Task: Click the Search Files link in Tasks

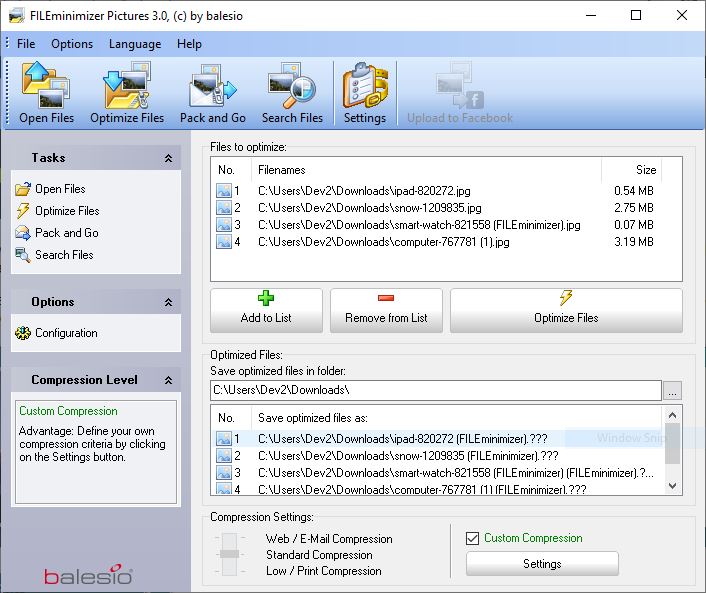Action: [64, 255]
